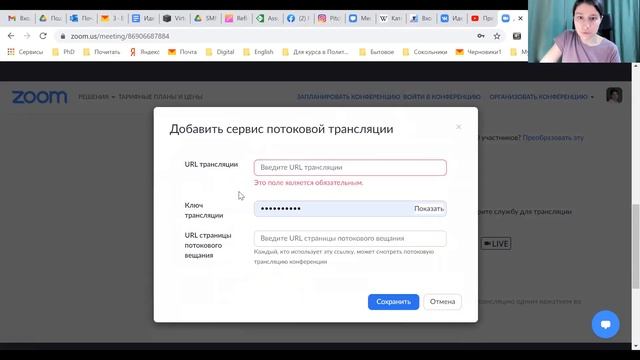
Task: Open the Для курса в Полит... folder
Action: coord(316,52)
